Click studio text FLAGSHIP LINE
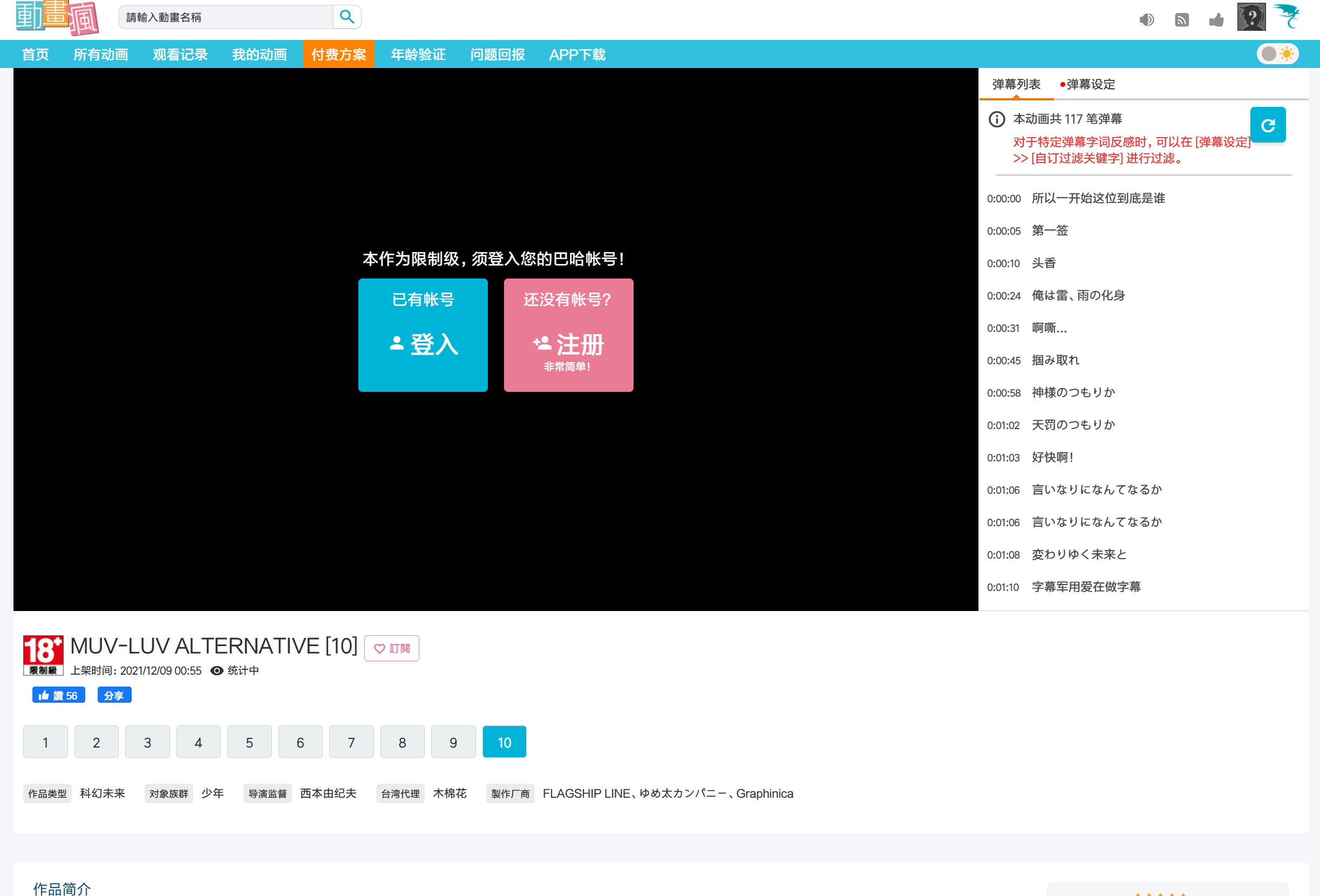The image size is (1320, 896). coord(586,793)
